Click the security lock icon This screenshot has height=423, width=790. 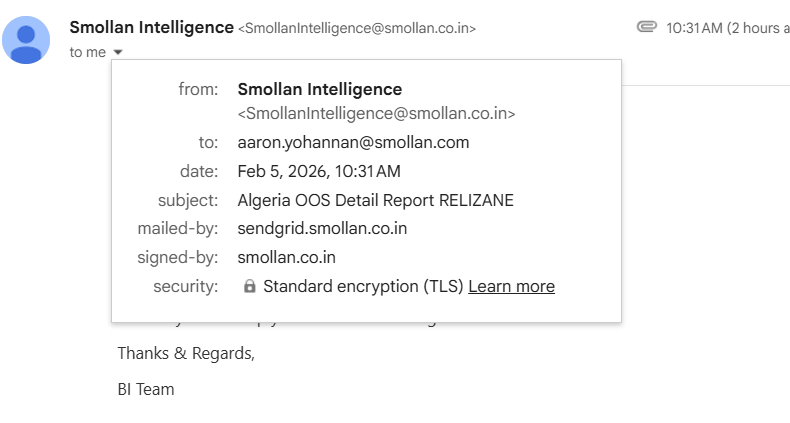249,287
